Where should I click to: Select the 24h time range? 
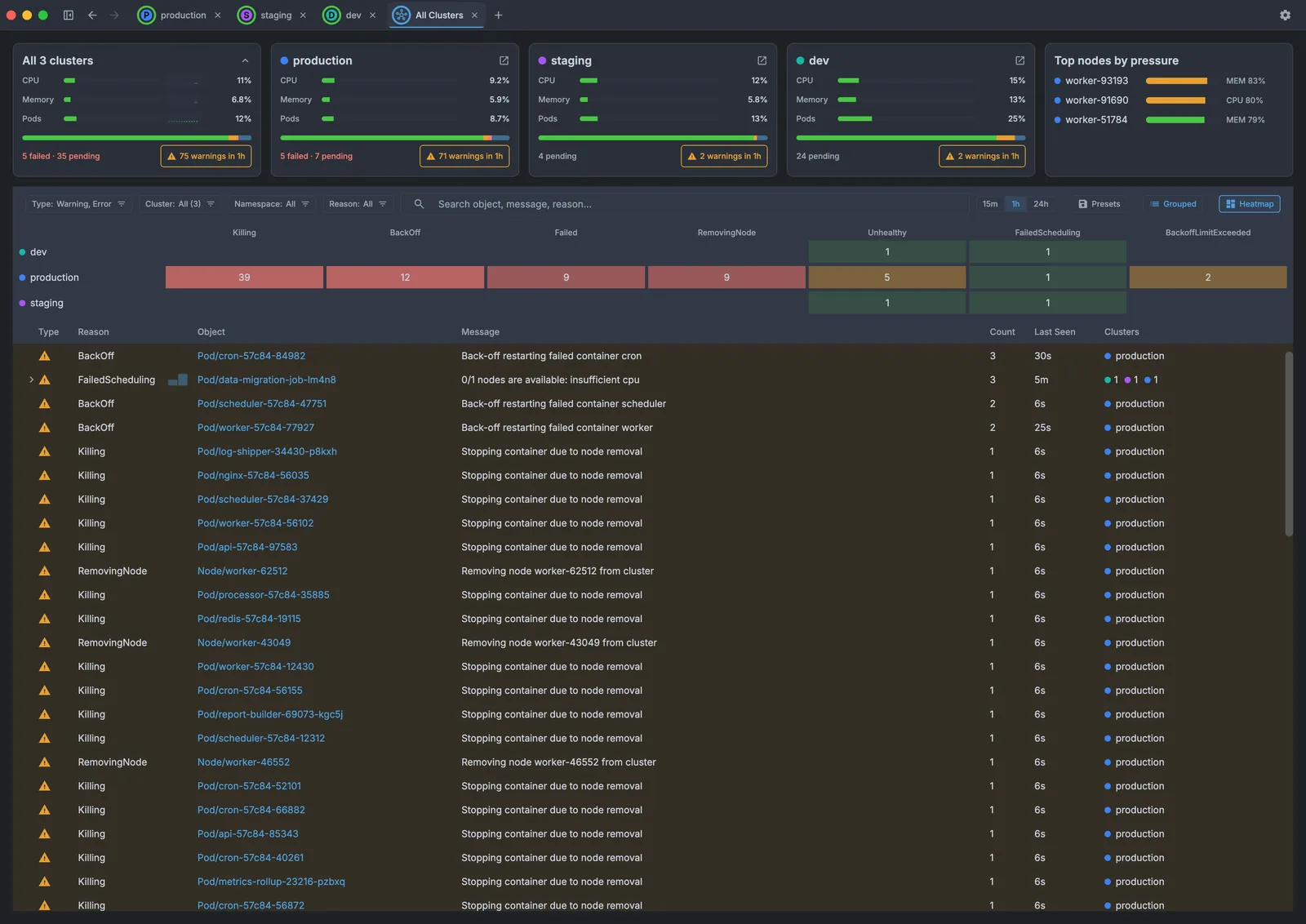pos(1041,204)
